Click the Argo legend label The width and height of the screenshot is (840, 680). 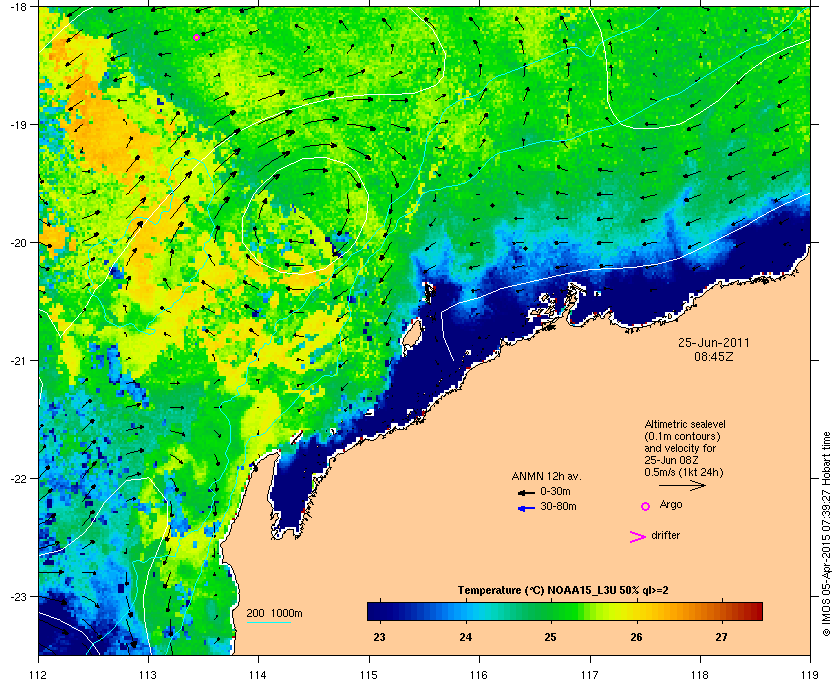pyautogui.click(x=671, y=504)
